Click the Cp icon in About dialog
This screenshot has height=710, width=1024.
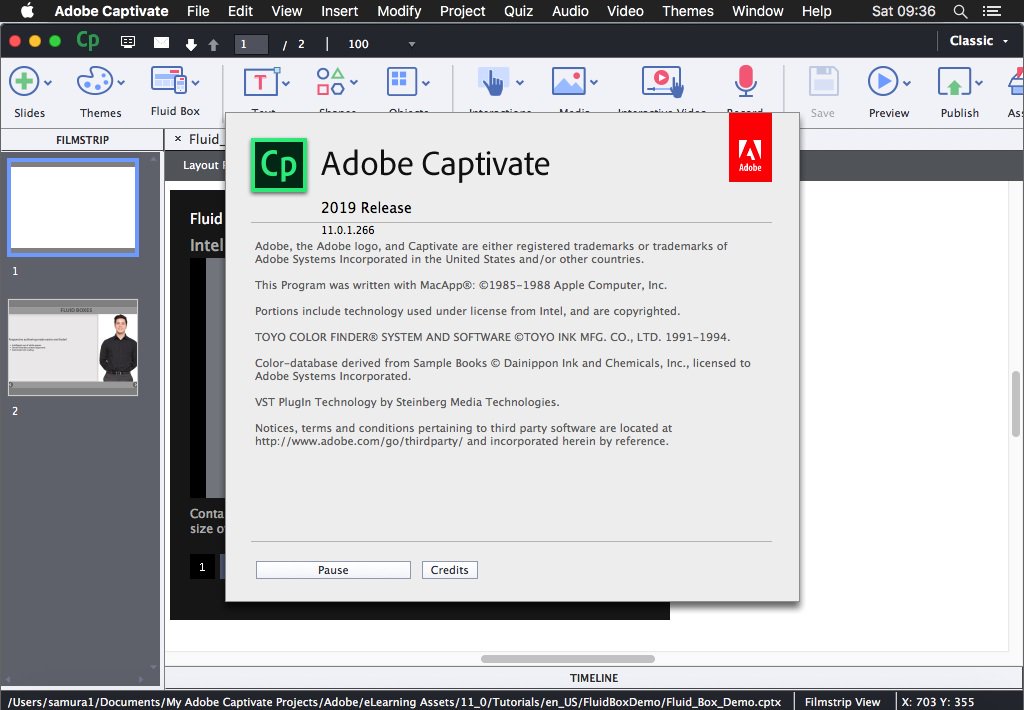click(x=279, y=165)
